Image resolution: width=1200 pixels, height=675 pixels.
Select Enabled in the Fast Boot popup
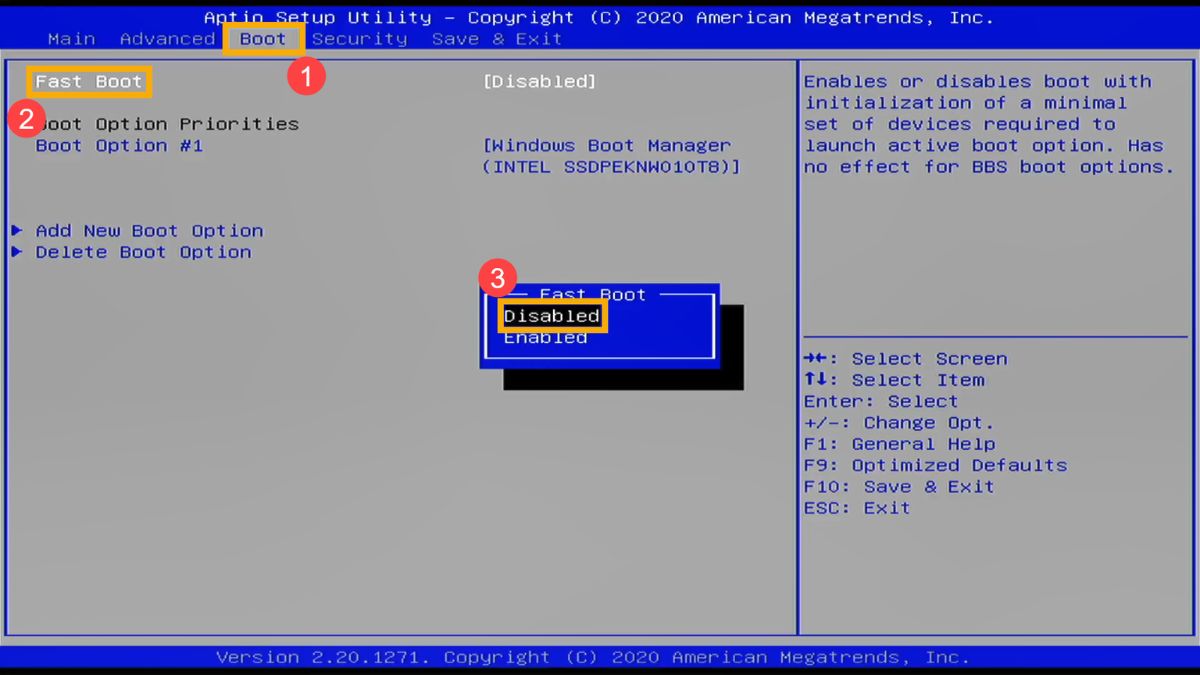[545, 337]
